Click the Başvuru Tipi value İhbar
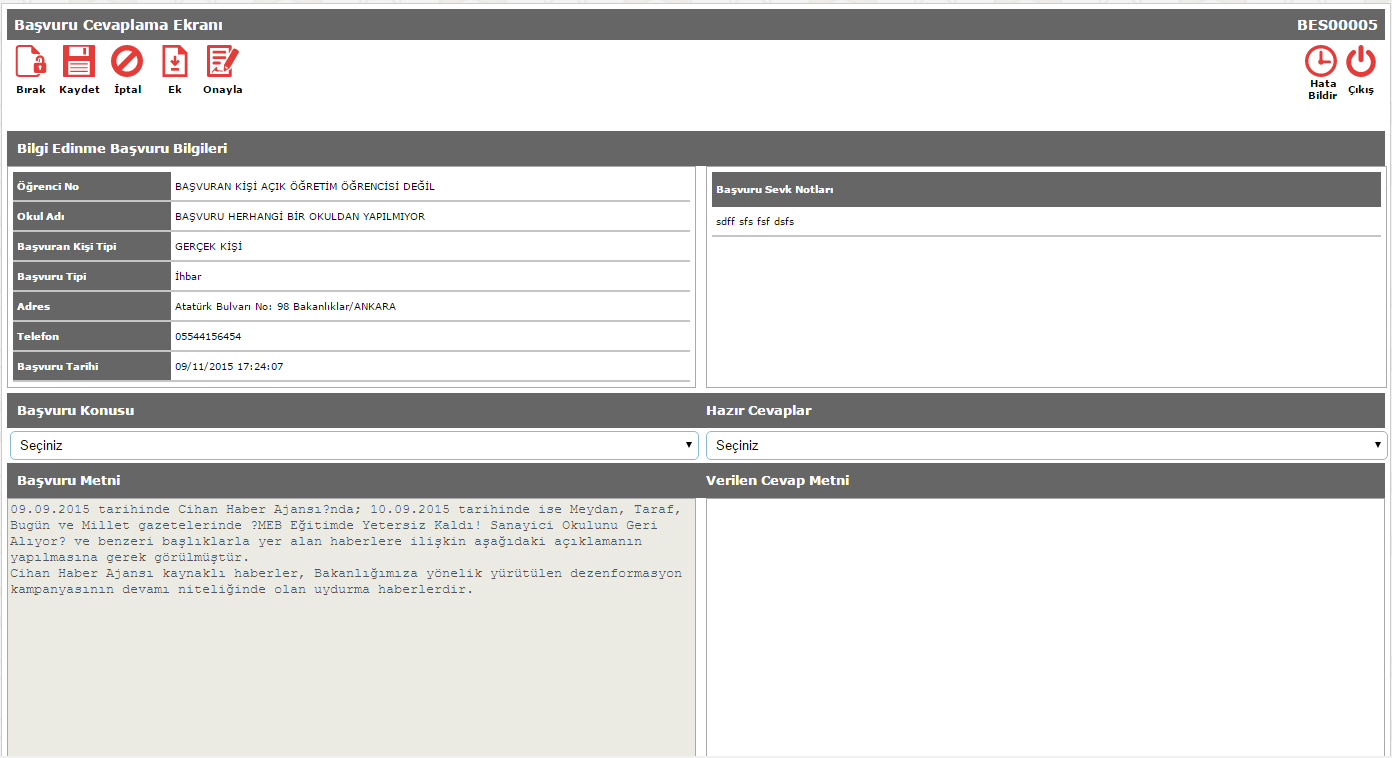Screen dimensions: 1392x758 188,277
